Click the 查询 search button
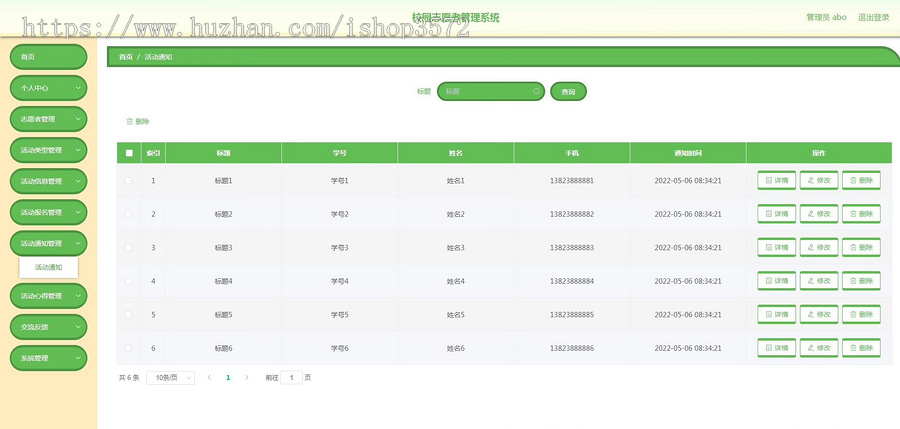 (568, 91)
